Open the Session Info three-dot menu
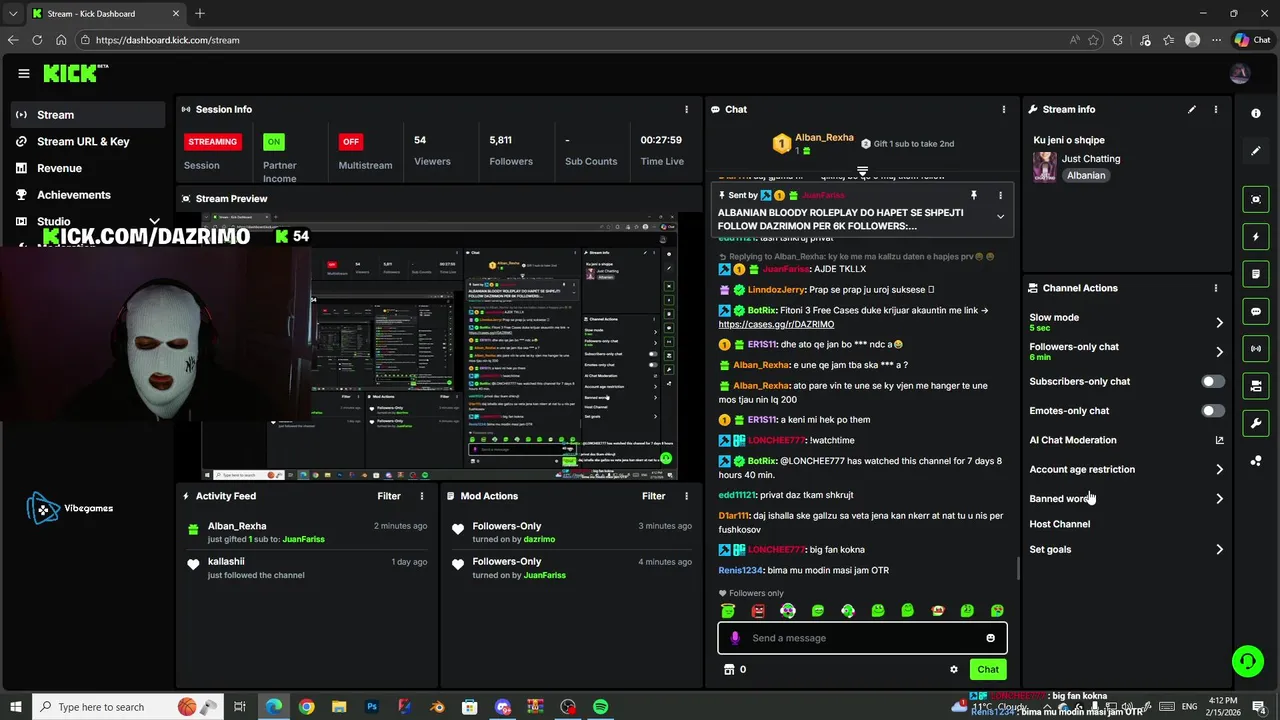This screenshot has width=1280, height=720. tap(686, 109)
